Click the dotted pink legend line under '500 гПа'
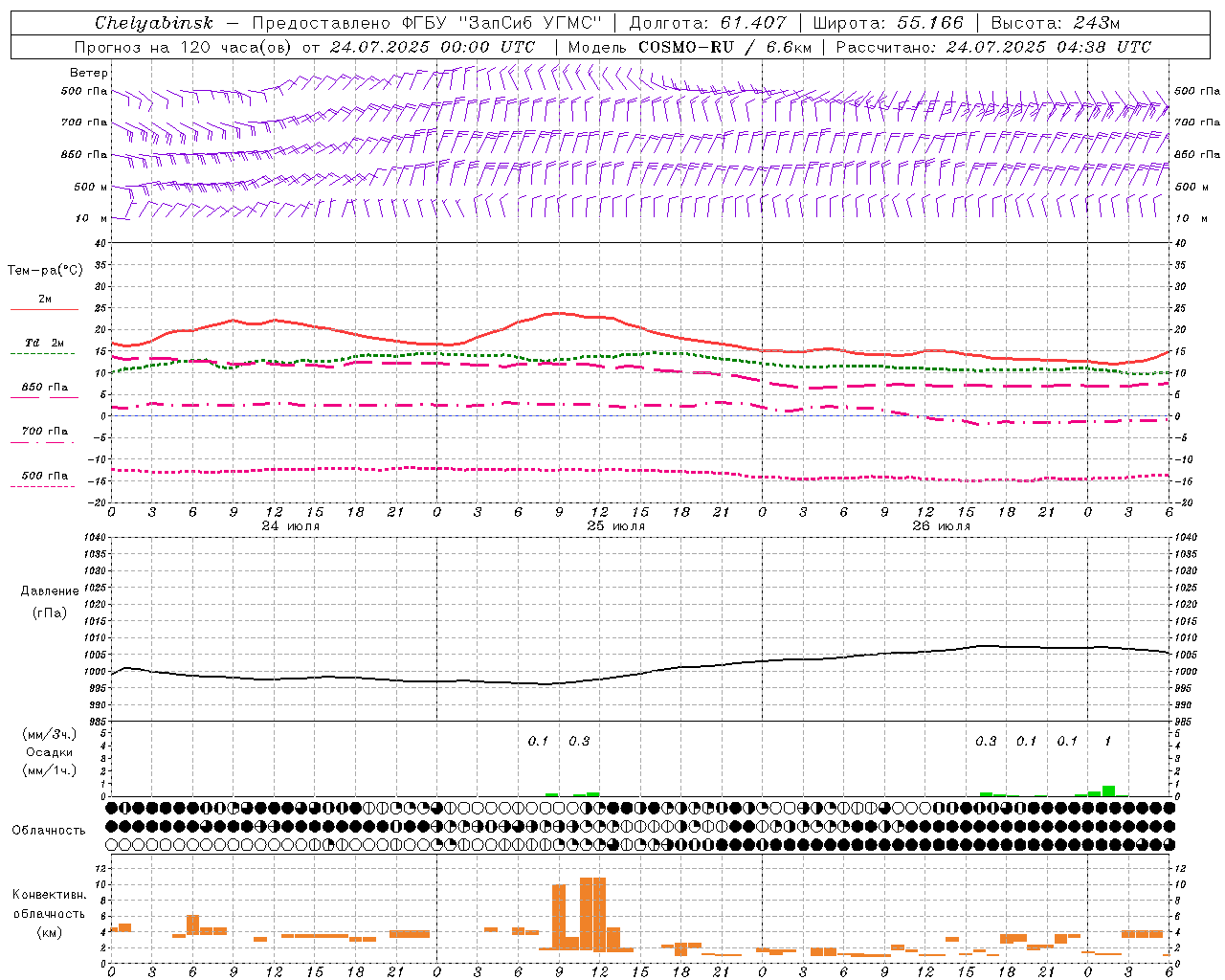The width and height of the screenshot is (1225, 980). (x=43, y=486)
